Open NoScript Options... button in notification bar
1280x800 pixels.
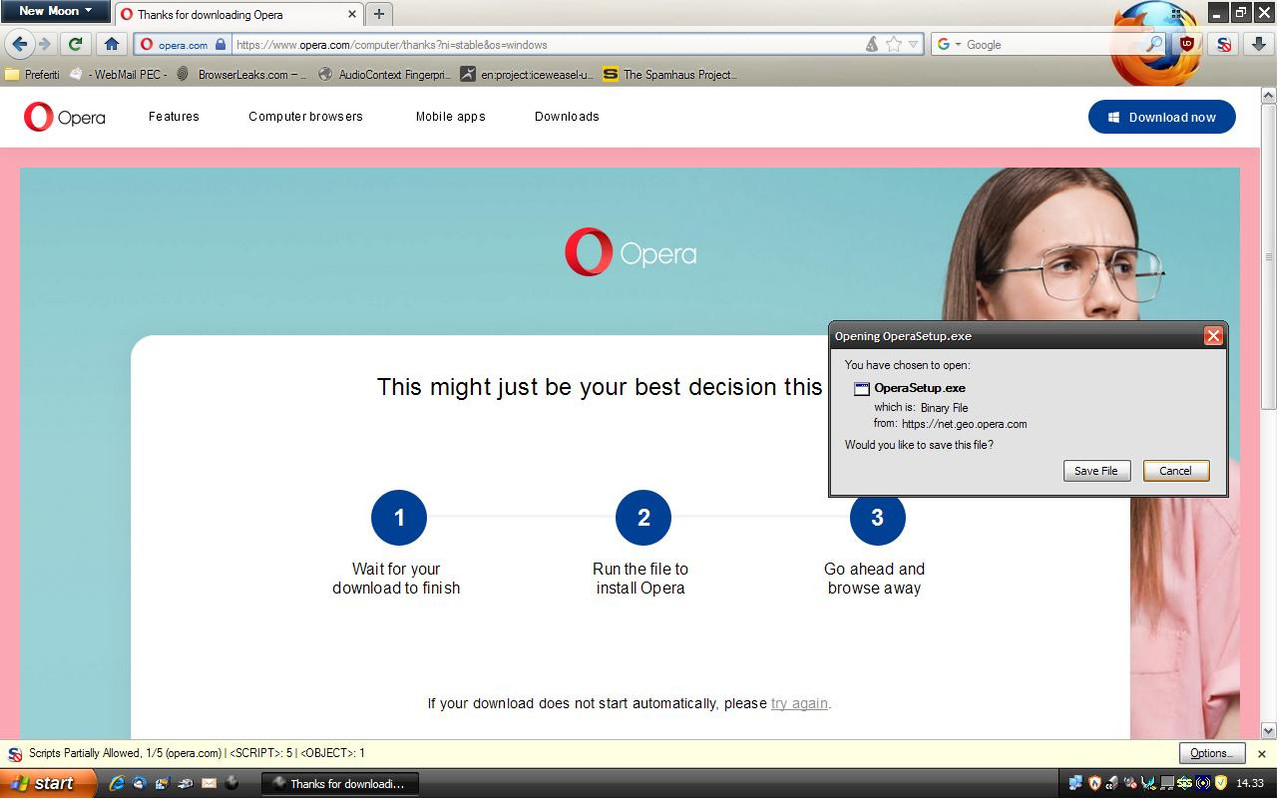1211,754
